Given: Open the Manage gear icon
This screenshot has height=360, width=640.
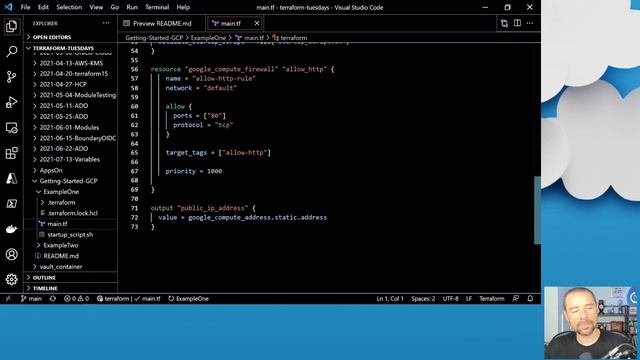Looking at the screenshot, I should tap(11, 279).
